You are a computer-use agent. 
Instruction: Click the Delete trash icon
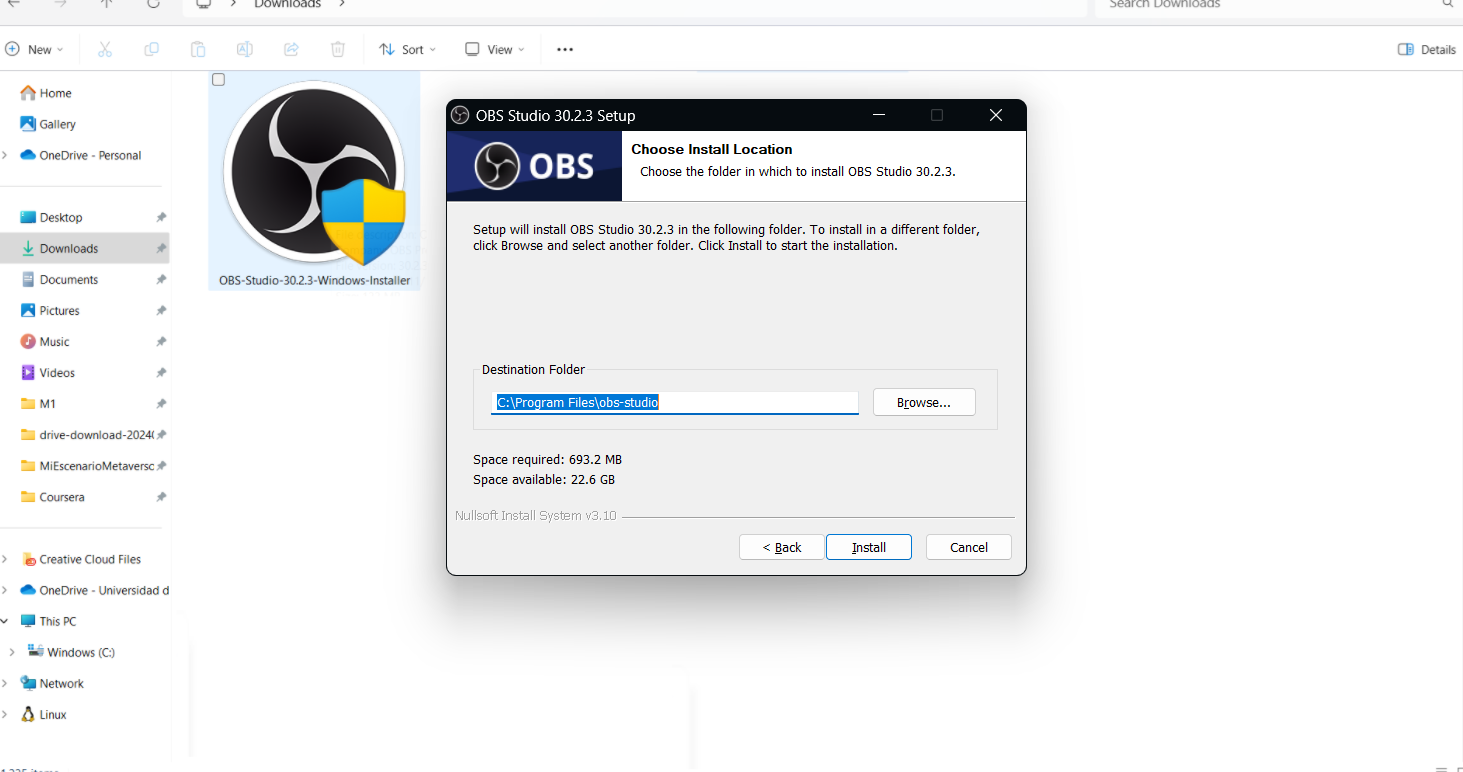click(x=338, y=49)
